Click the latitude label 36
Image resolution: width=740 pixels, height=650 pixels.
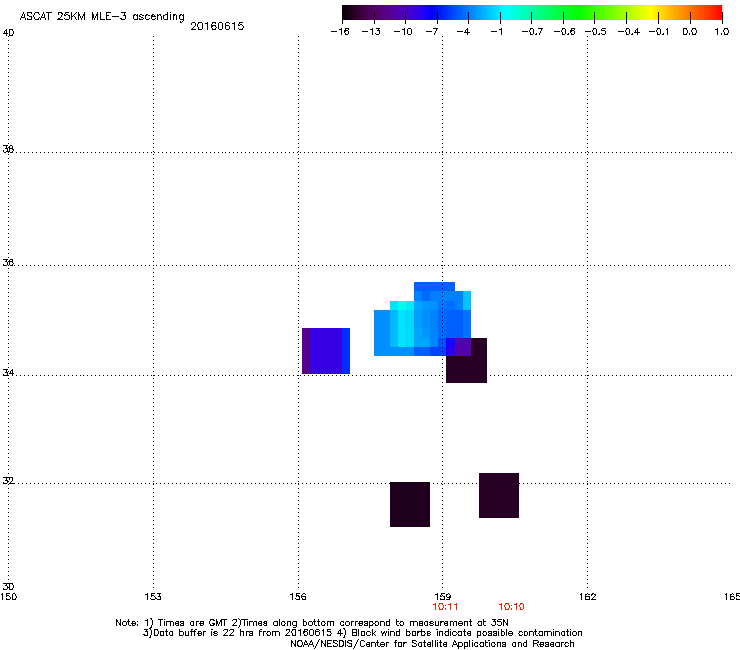click(x=8, y=262)
